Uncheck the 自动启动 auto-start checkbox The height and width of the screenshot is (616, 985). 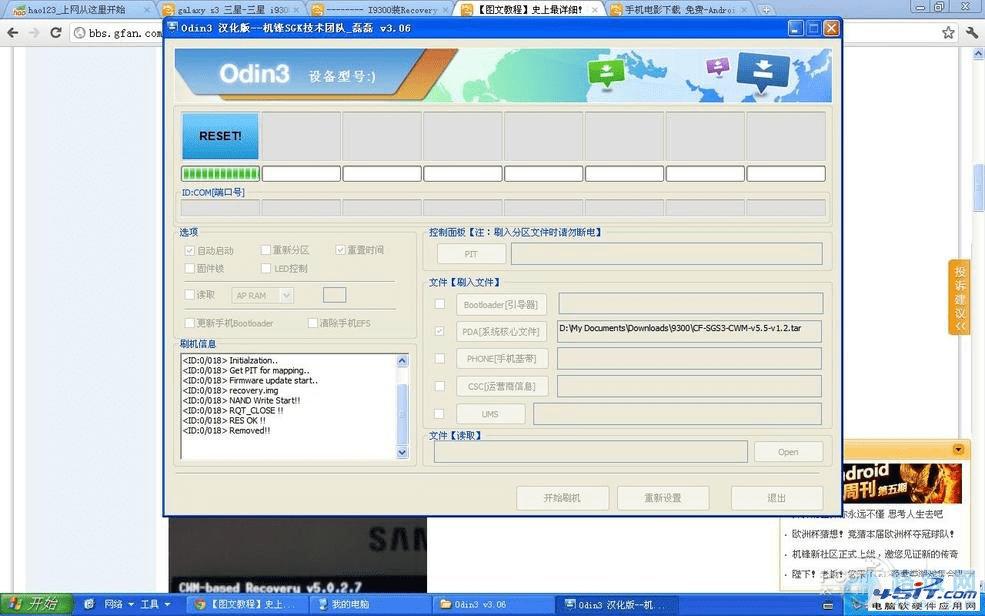(x=189, y=250)
